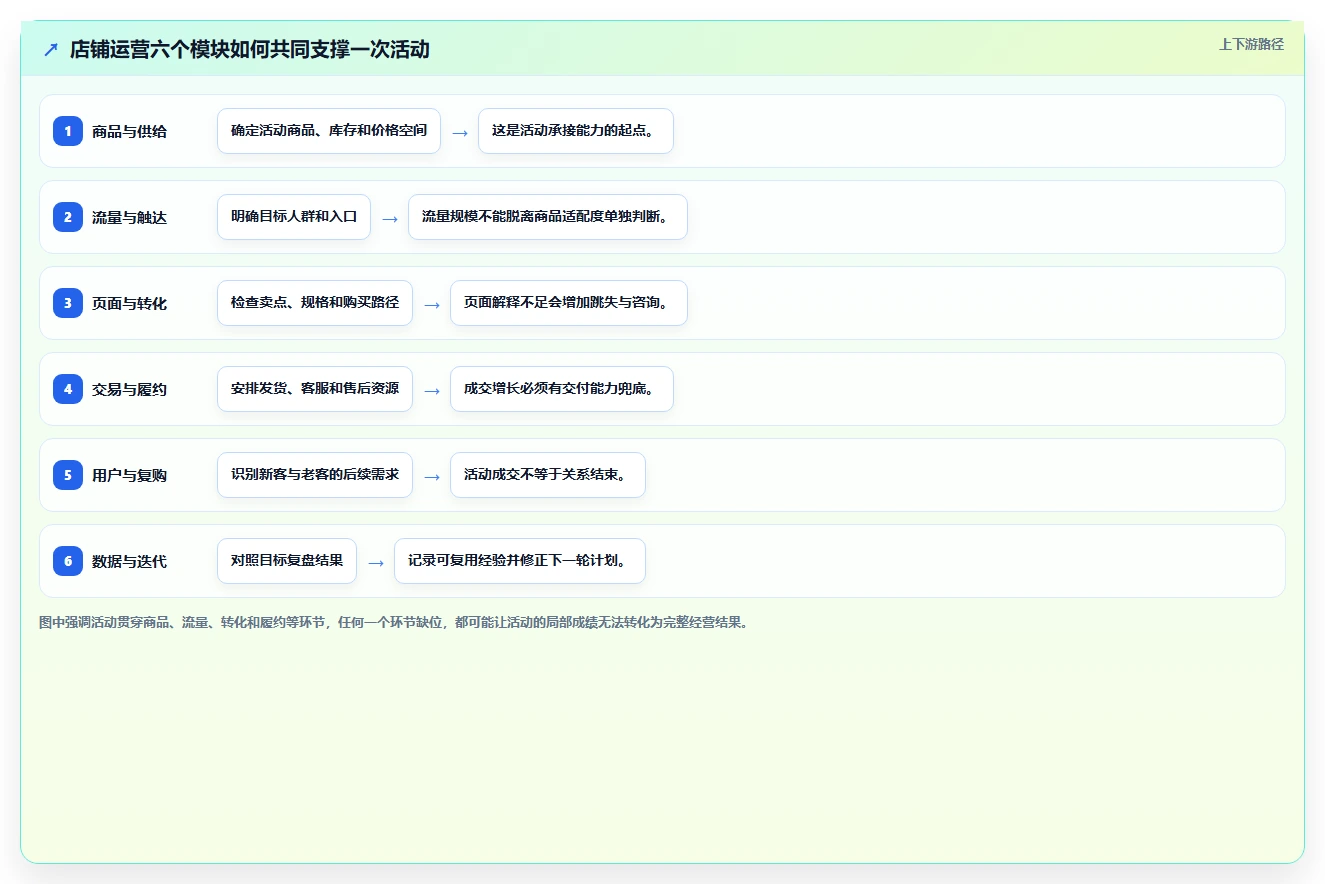Click the arrow in the 流量与触达 row
This screenshot has height=884, width=1325.
click(390, 218)
